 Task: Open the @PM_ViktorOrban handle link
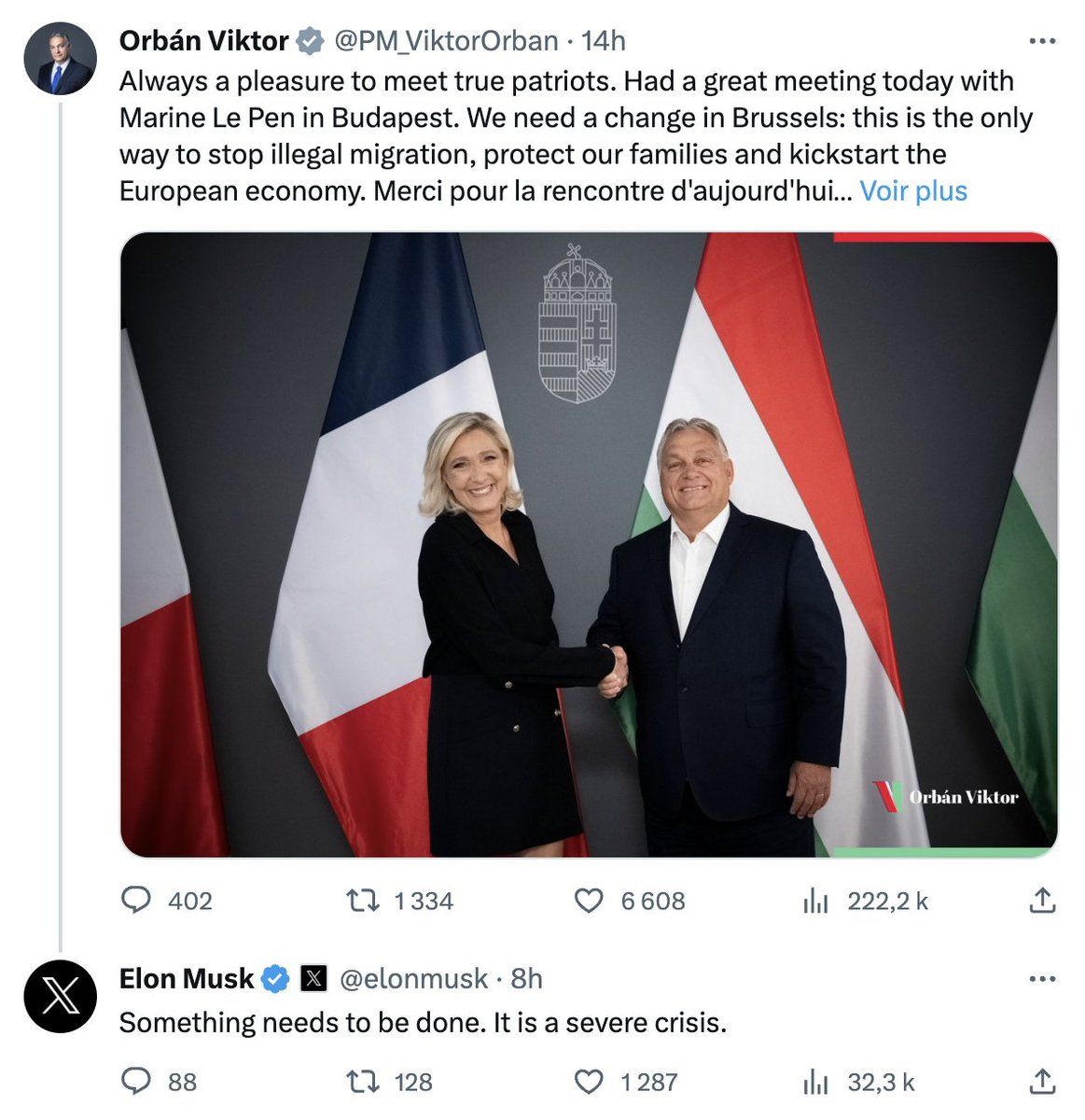(x=446, y=41)
